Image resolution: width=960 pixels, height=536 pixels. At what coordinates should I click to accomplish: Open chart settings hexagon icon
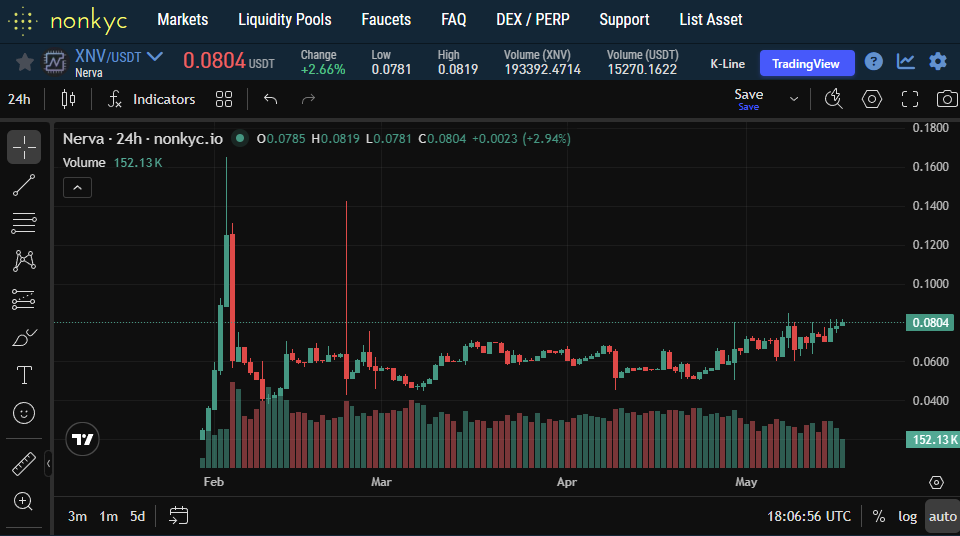point(872,99)
